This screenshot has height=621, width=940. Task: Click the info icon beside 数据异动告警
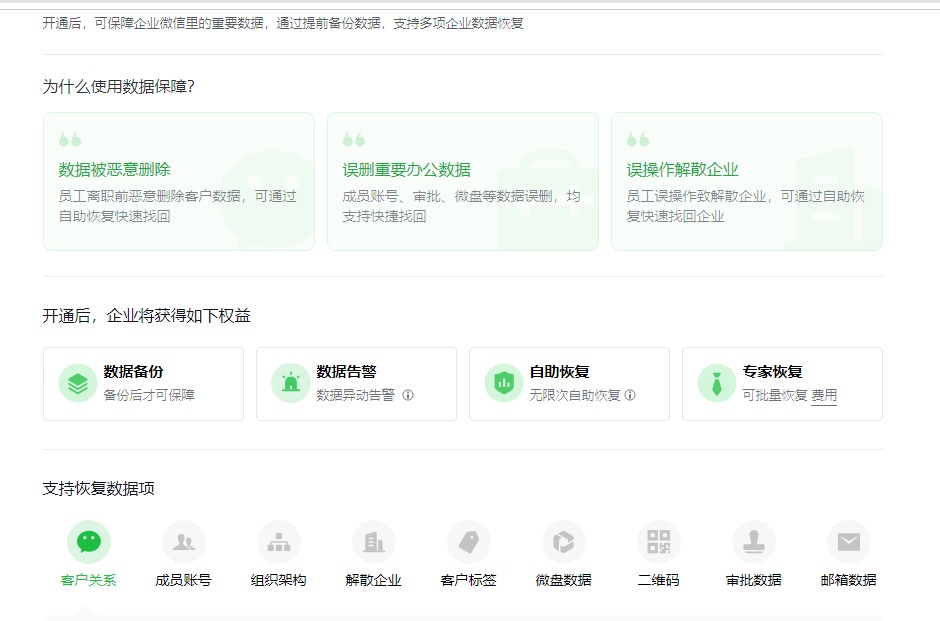click(x=408, y=395)
